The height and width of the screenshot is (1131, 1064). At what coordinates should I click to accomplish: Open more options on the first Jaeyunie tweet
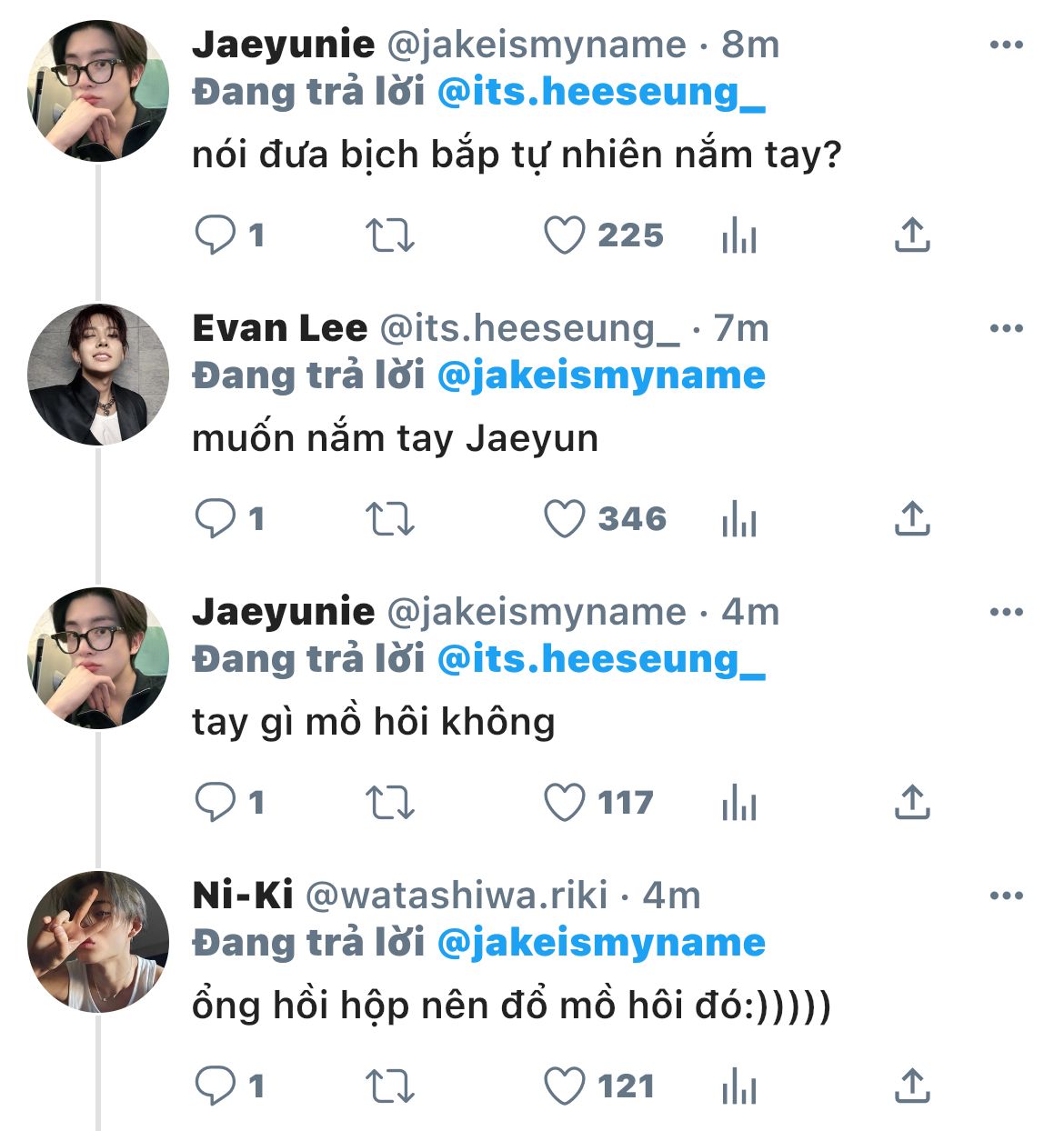(1006, 45)
